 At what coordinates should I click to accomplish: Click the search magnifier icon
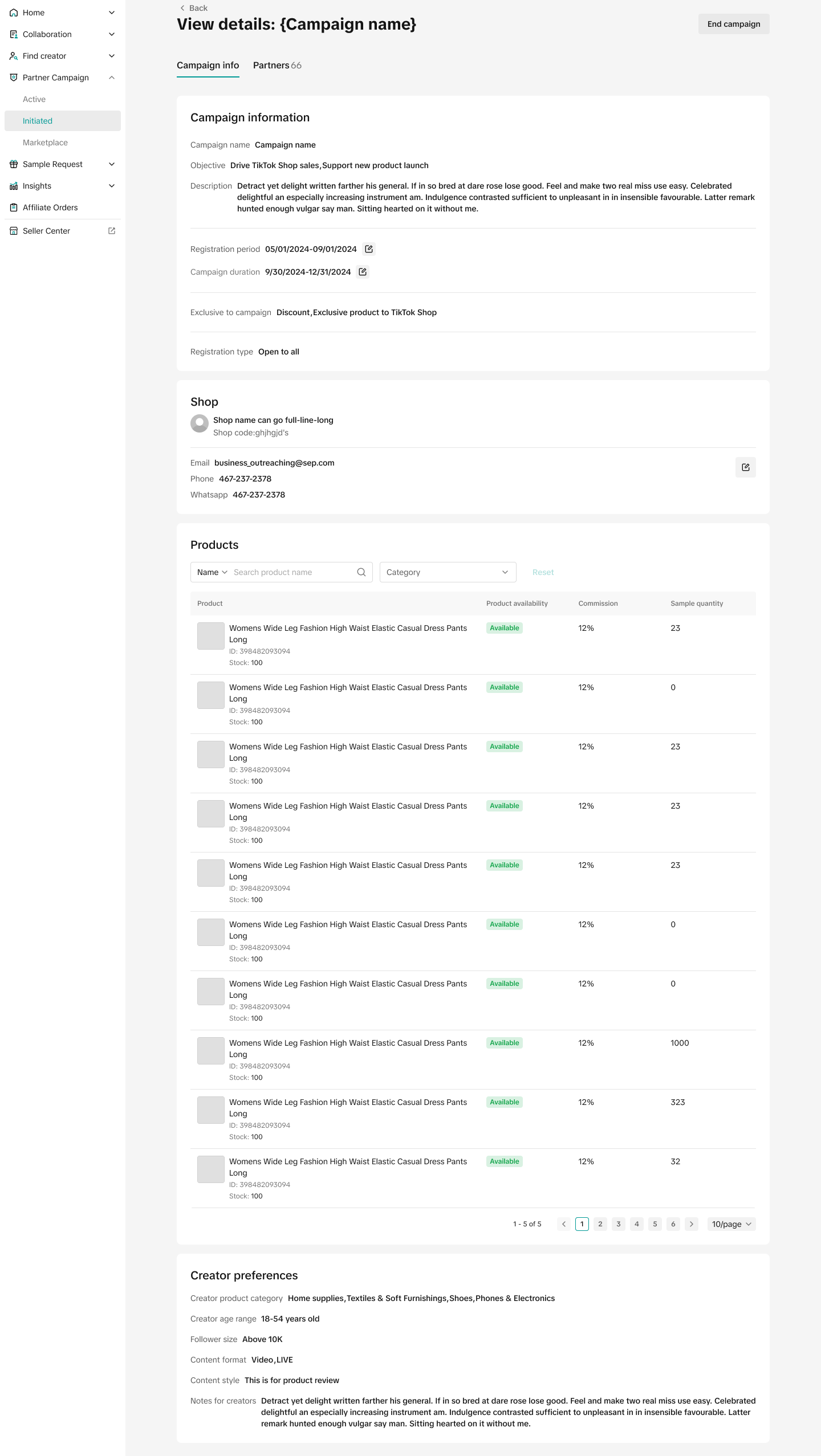(x=361, y=572)
